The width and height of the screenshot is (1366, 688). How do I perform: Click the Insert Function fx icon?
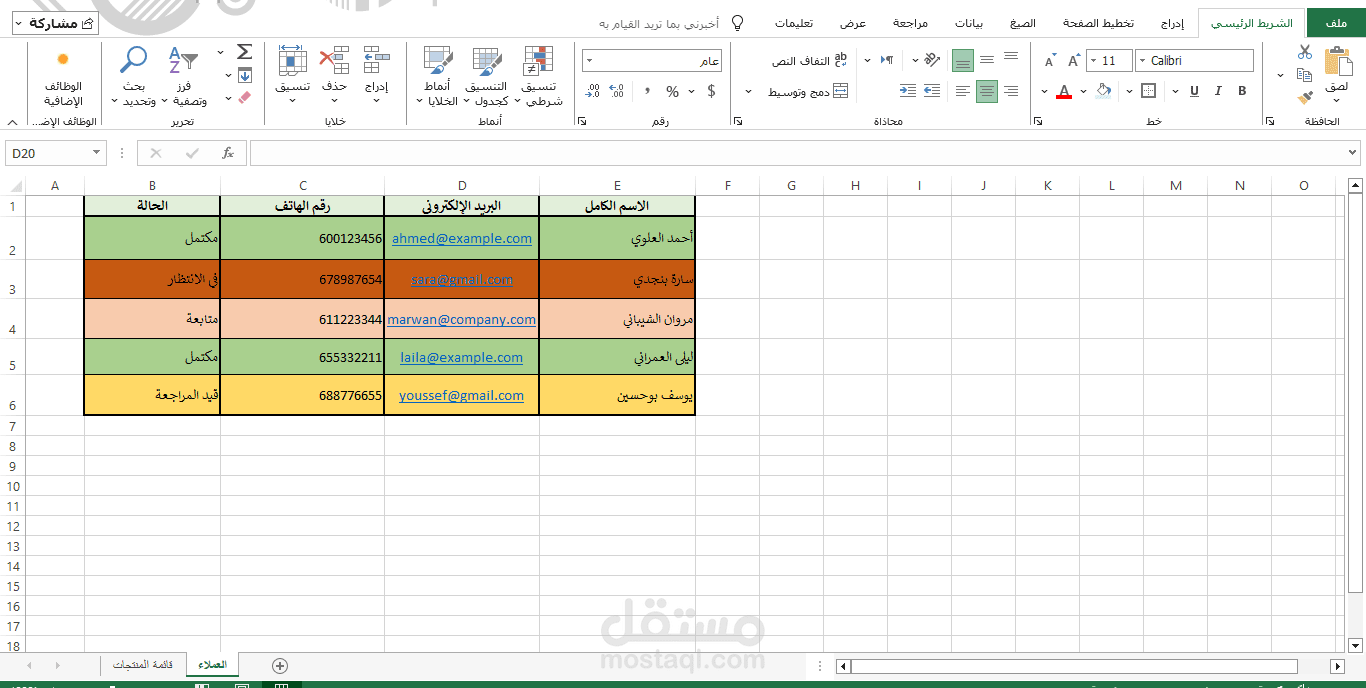click(228, 153)
